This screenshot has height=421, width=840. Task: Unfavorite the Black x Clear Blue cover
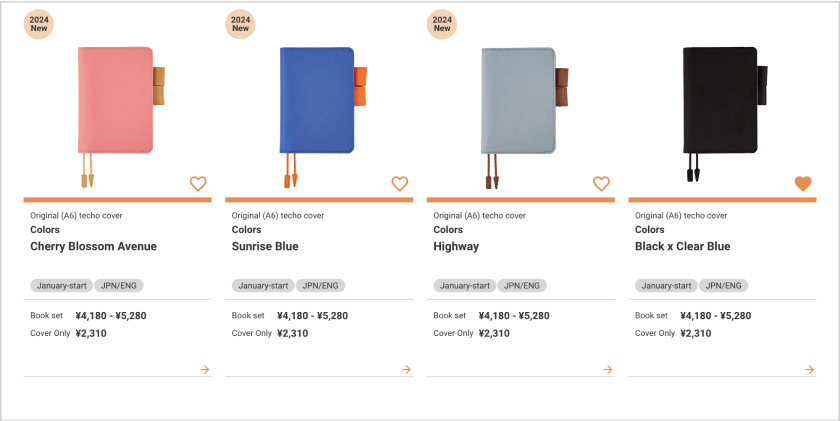803,183
